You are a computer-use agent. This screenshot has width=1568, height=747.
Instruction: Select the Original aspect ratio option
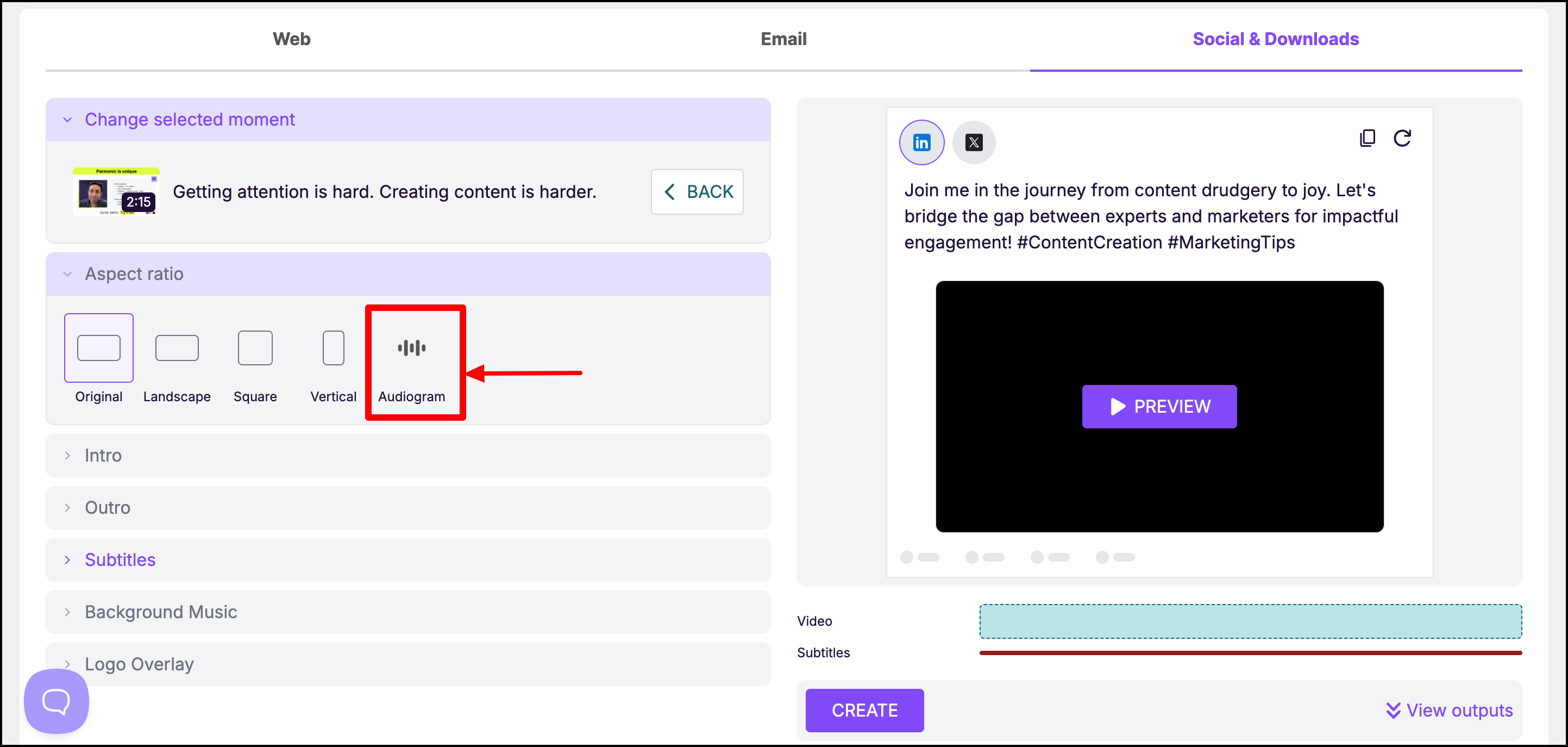tap(98, 348)
